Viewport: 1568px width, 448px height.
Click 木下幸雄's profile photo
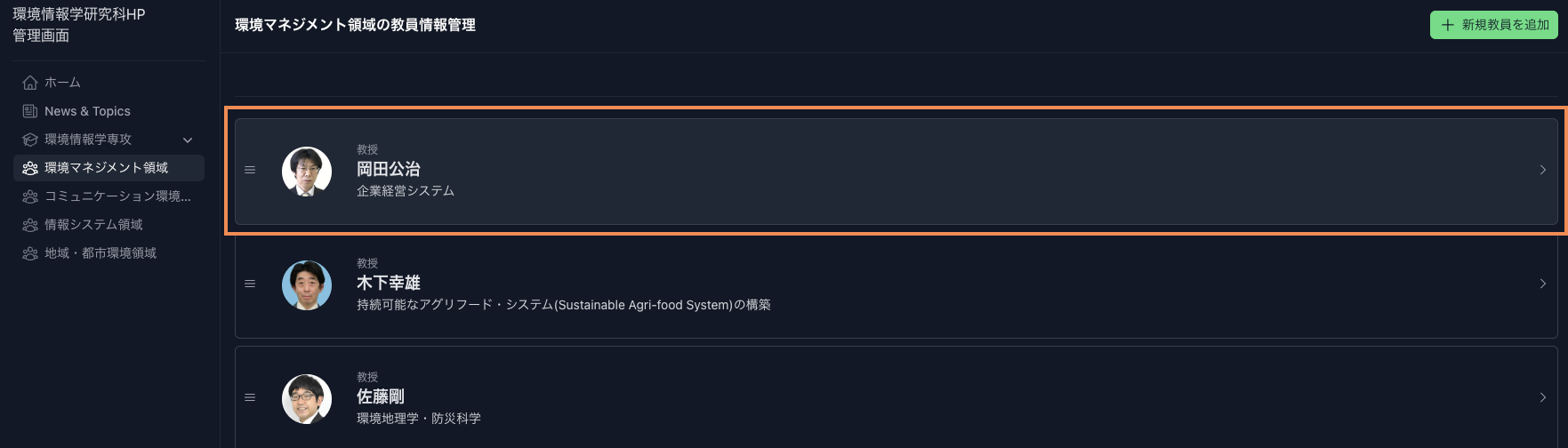[307, 284]
